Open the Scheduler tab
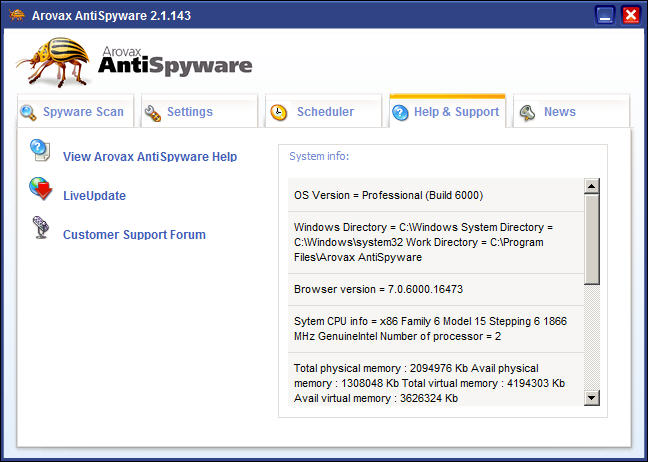Viewport: 648px width, 462px height. pos(323,111)
